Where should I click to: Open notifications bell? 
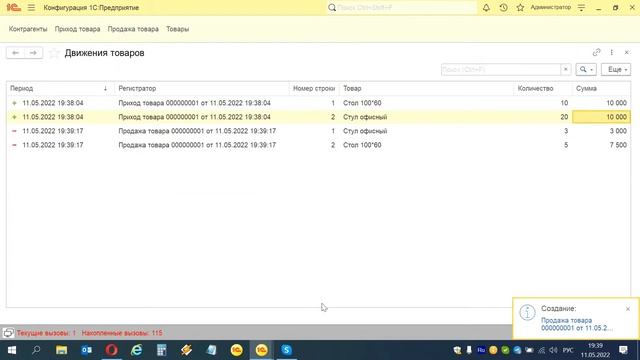(486, 7)
